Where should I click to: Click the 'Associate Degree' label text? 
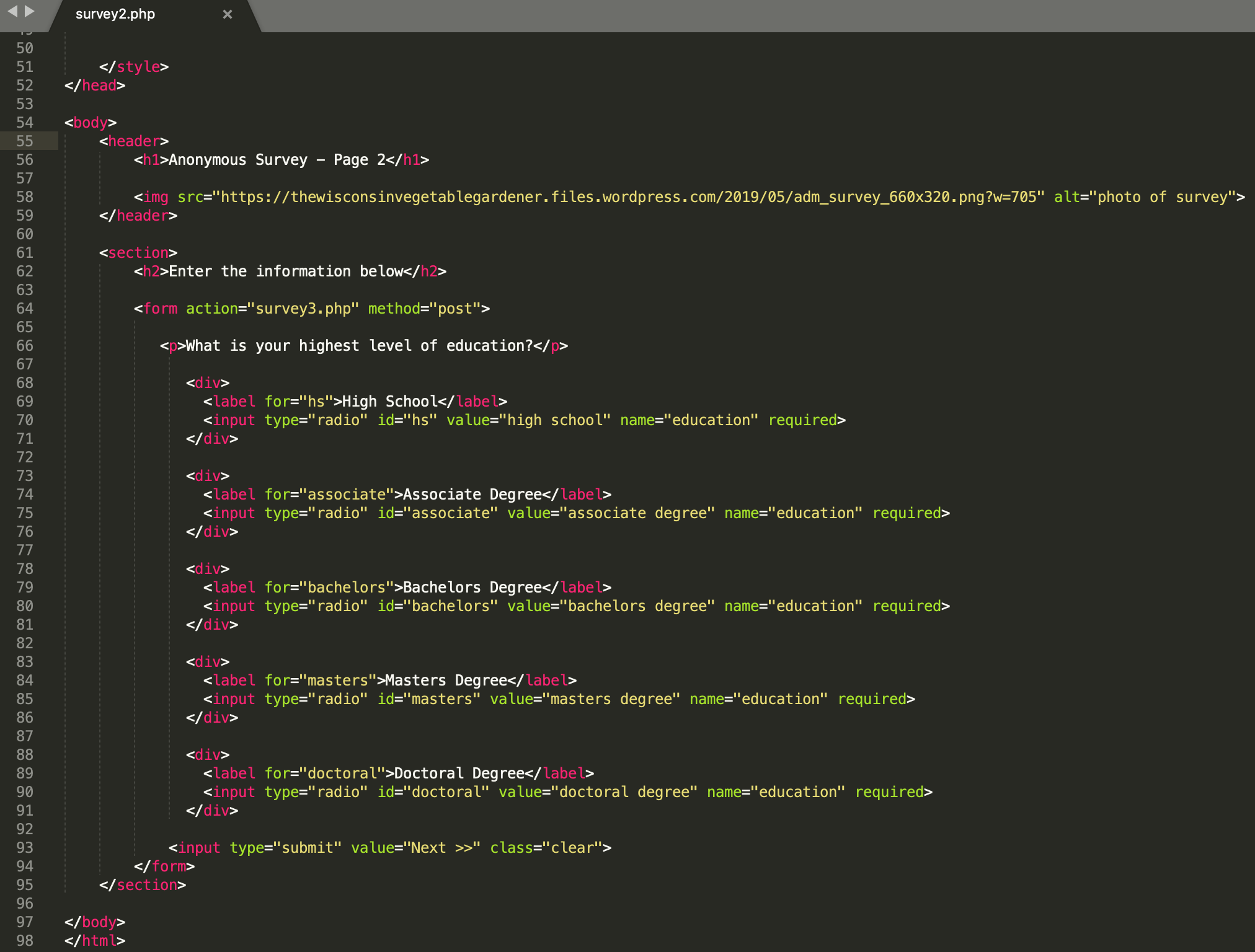(x=472, y=495)
